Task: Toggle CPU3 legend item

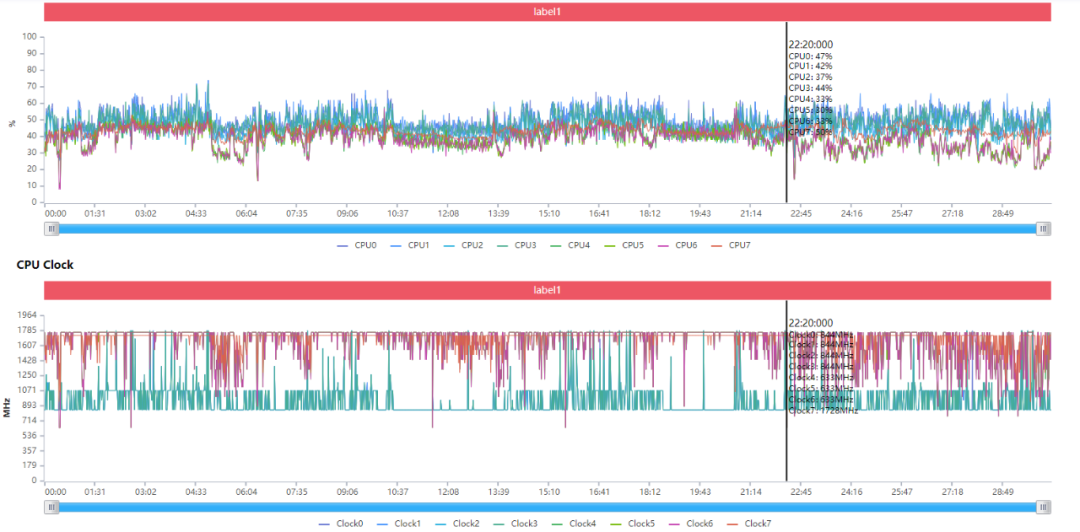Action: [516, 245]
